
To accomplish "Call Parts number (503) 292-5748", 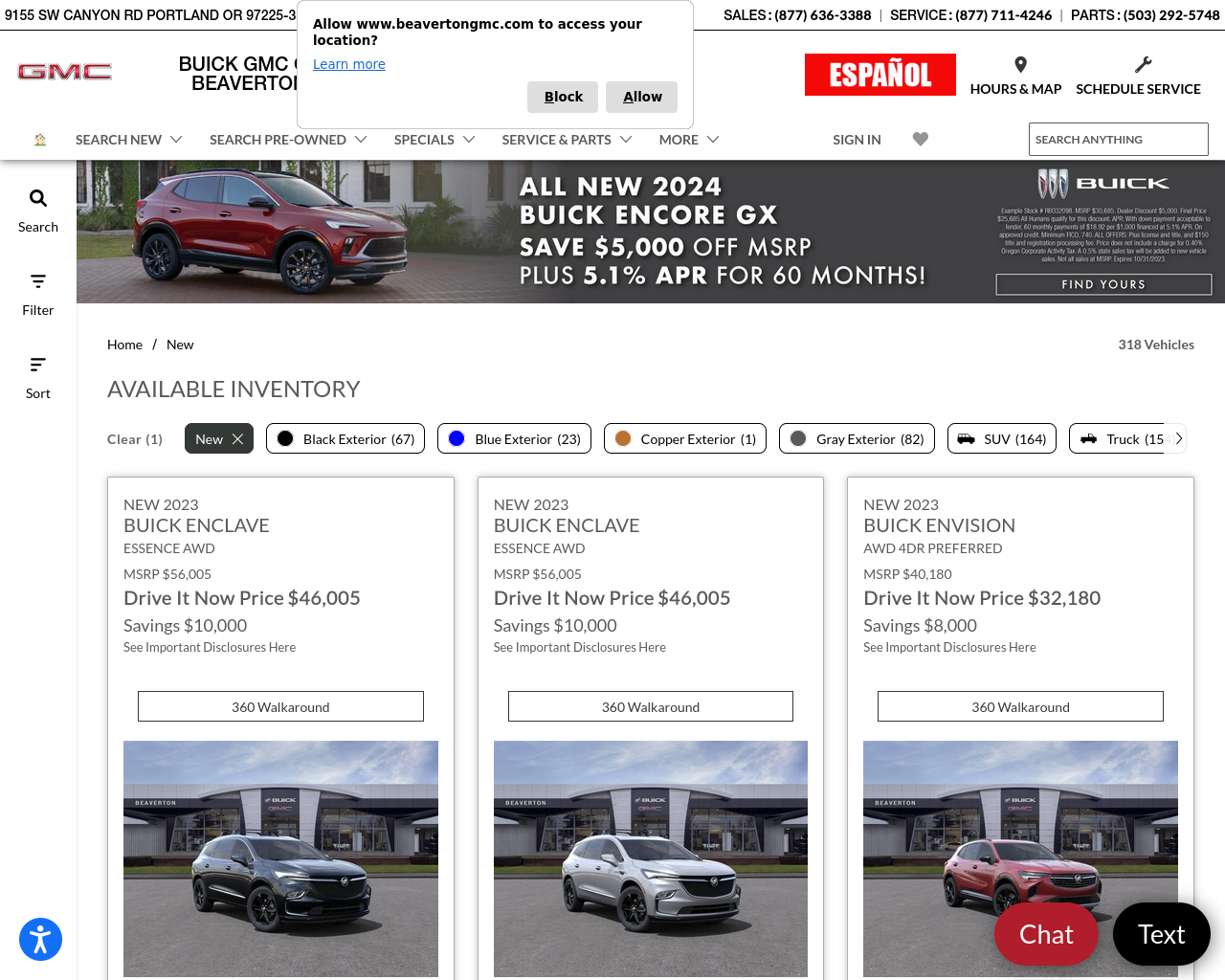I will (x=1171, y=15).
